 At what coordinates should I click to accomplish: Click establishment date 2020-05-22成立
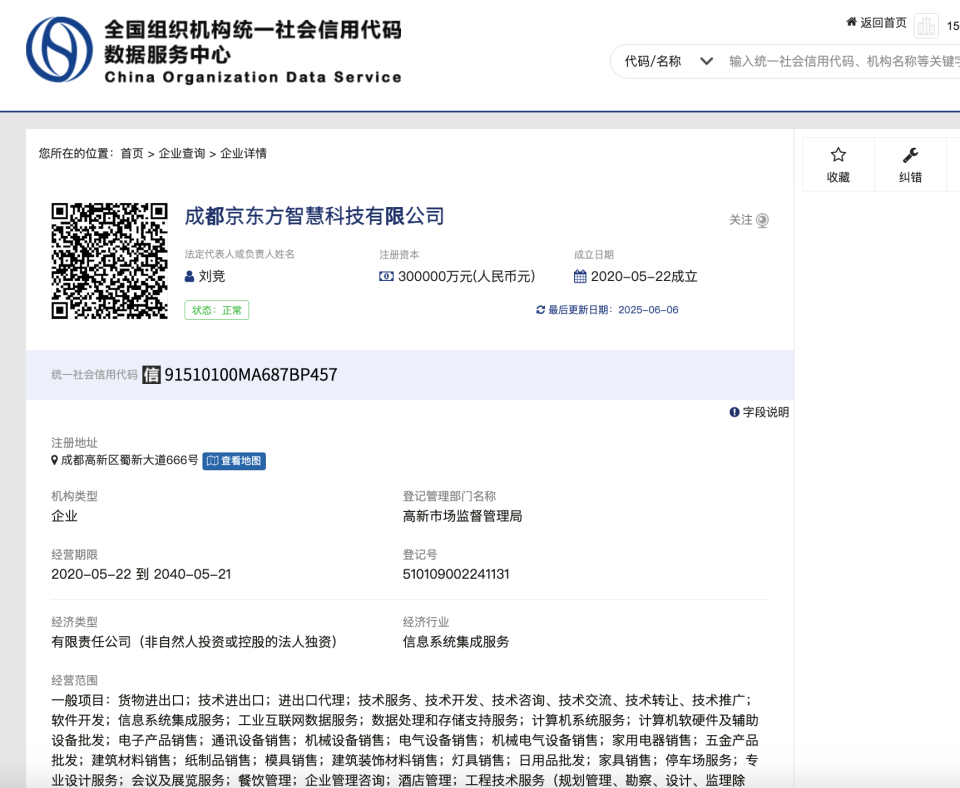point(644,276)
